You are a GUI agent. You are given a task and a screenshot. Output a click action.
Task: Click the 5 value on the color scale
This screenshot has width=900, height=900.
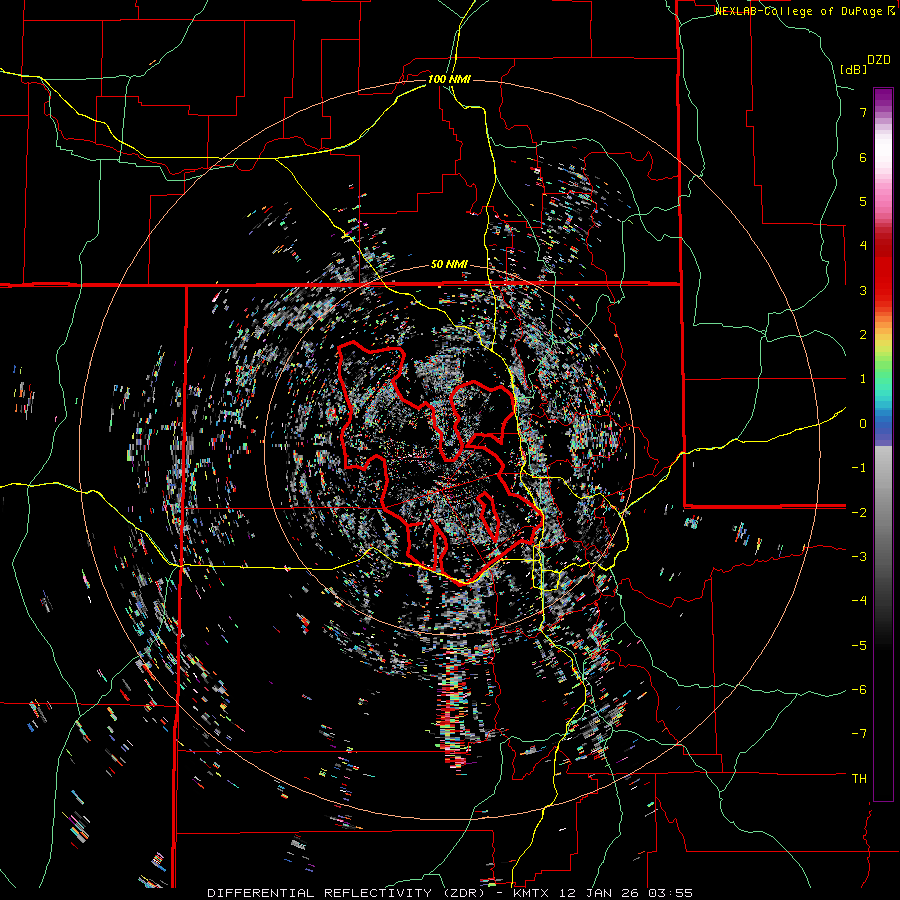point(863,201)
